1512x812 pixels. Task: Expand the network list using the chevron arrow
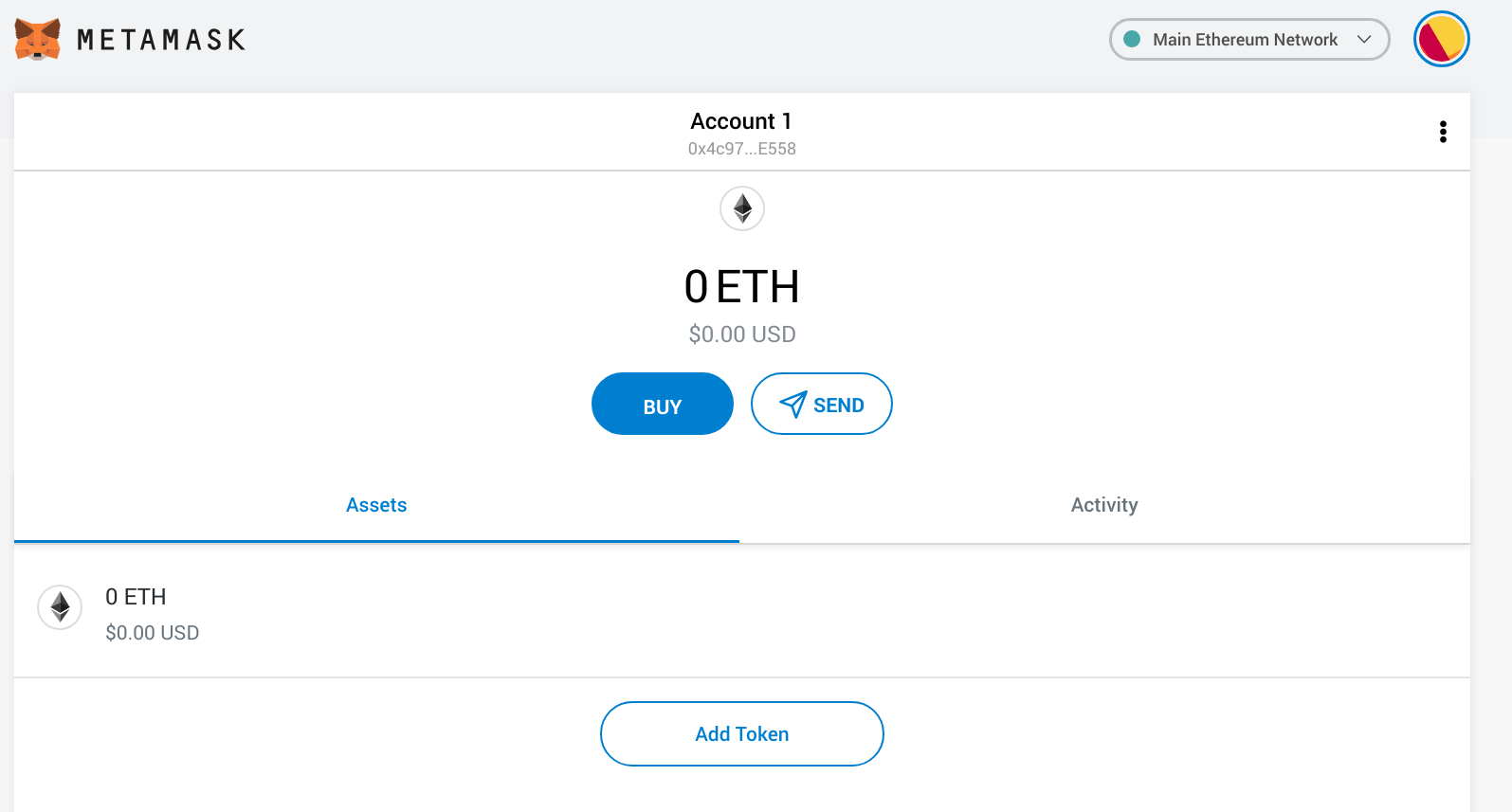tap(1364, 40)
